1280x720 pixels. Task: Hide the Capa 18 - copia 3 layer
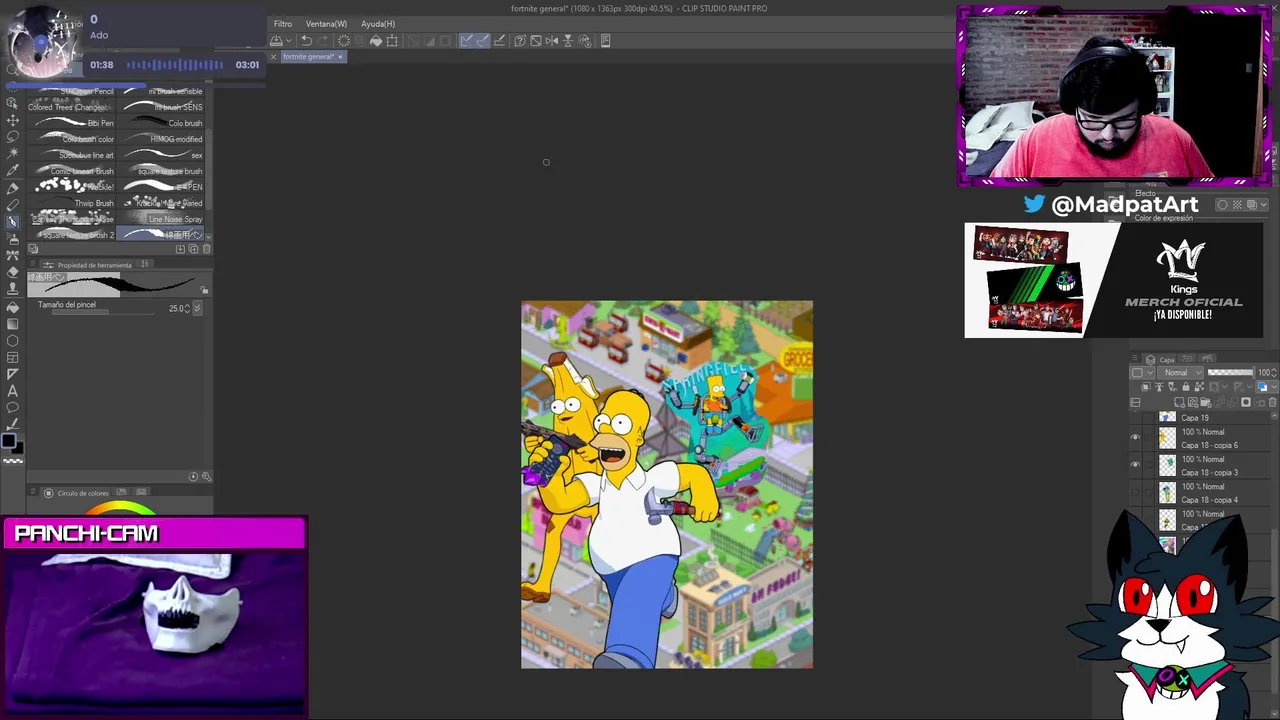pyautogui.click(x=1135, y=465)
